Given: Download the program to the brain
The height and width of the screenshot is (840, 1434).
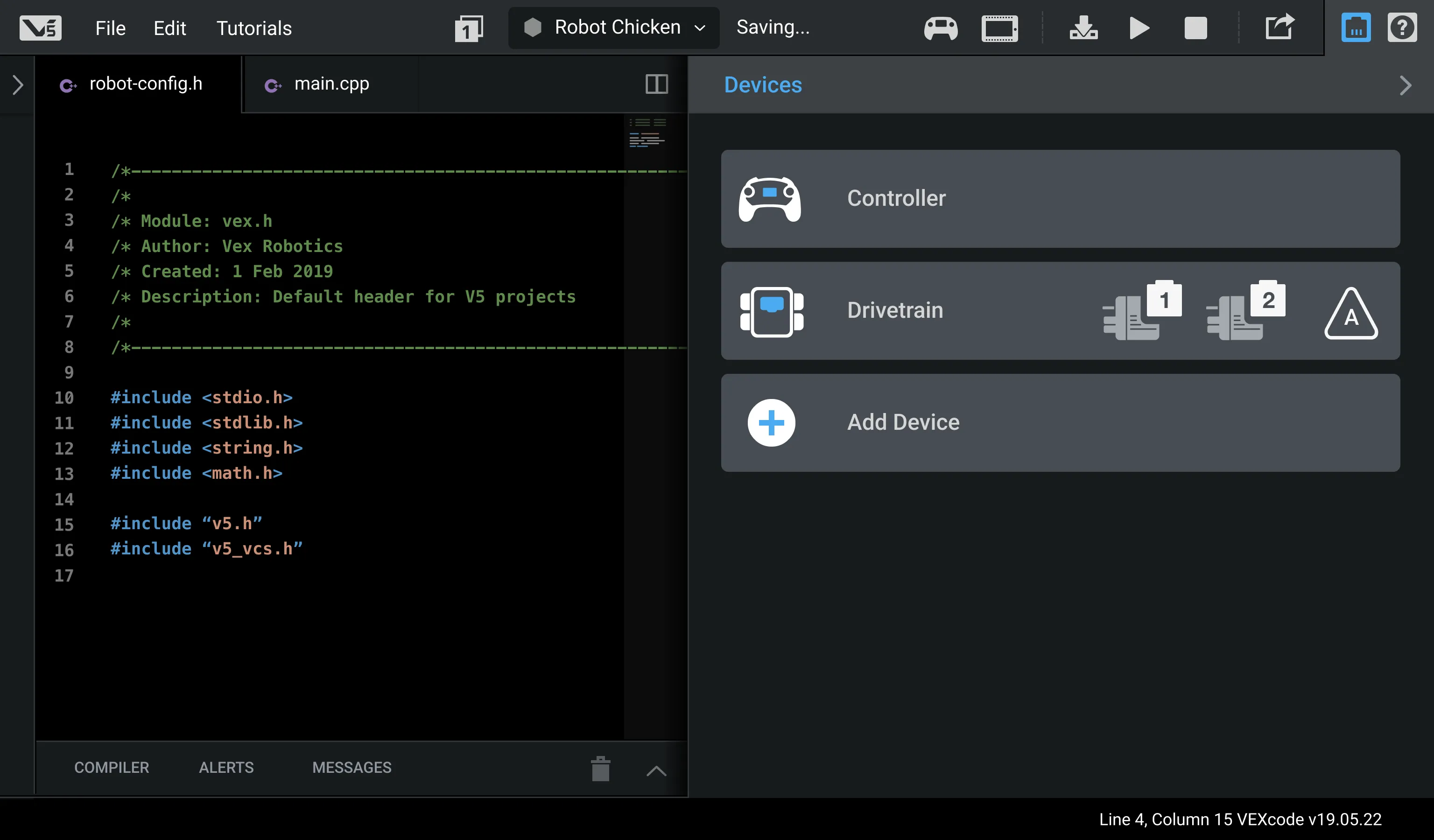Looking at the screenshot, I should (x=1083, y=28).
